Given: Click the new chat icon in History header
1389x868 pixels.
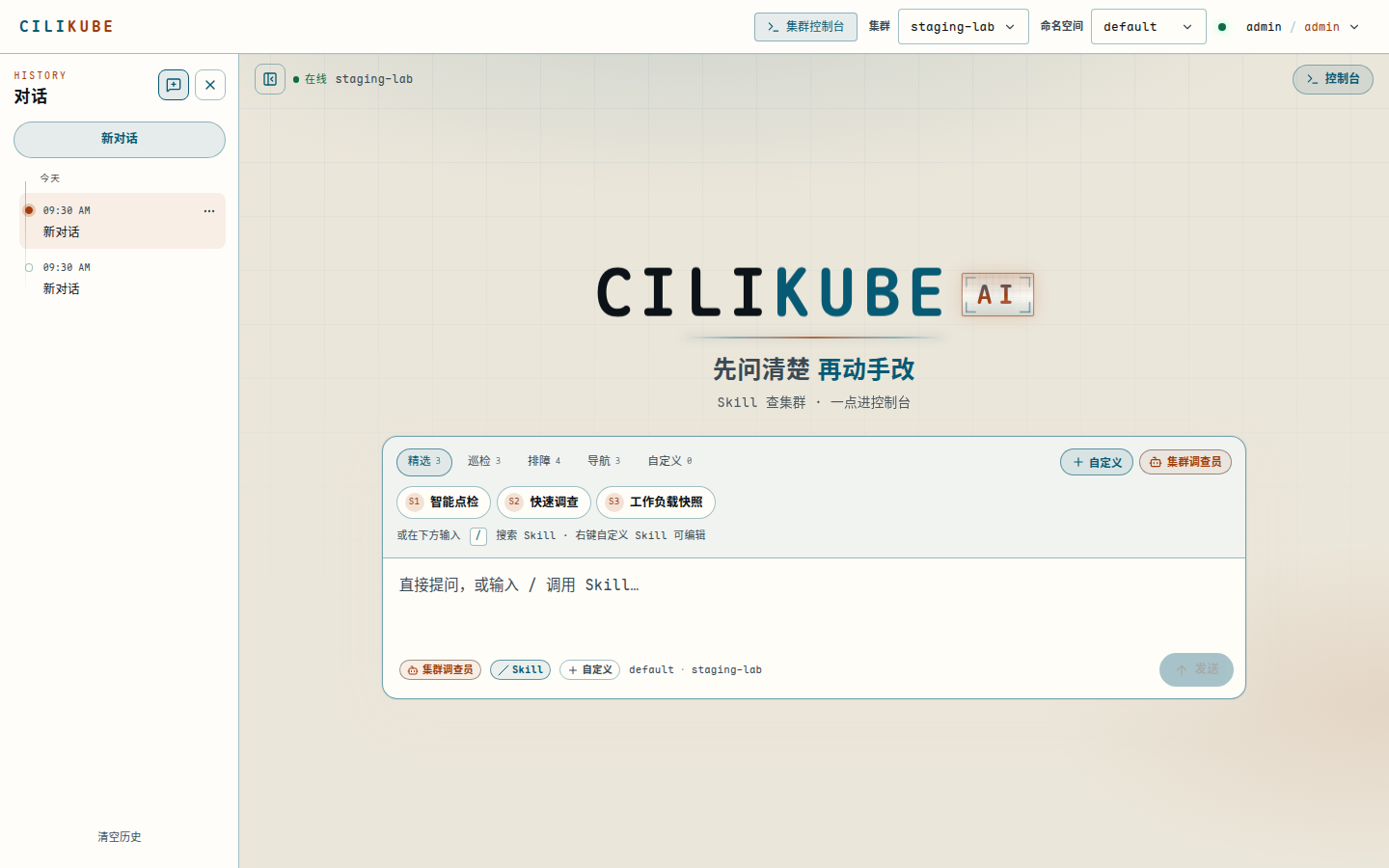Looking at the screenshot, I should (x=174, y=85).
